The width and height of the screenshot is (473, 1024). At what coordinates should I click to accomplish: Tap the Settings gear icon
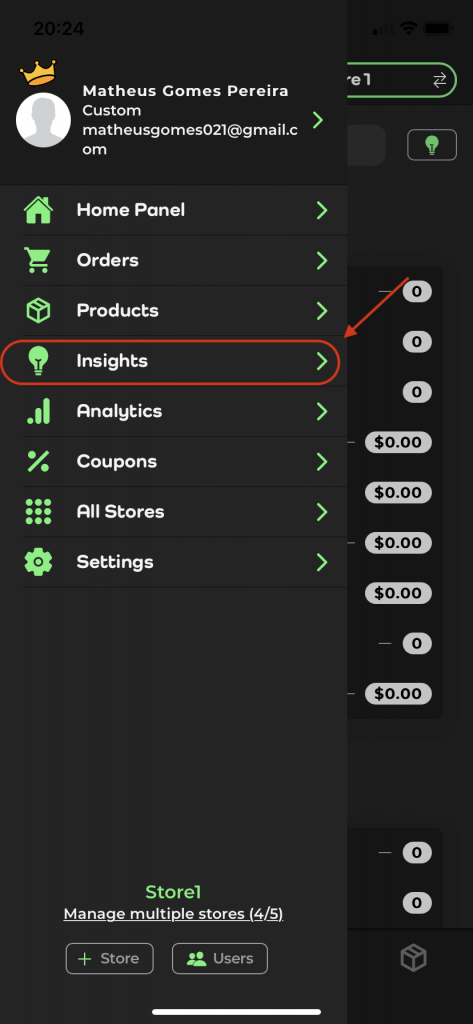tap(38, 562)
